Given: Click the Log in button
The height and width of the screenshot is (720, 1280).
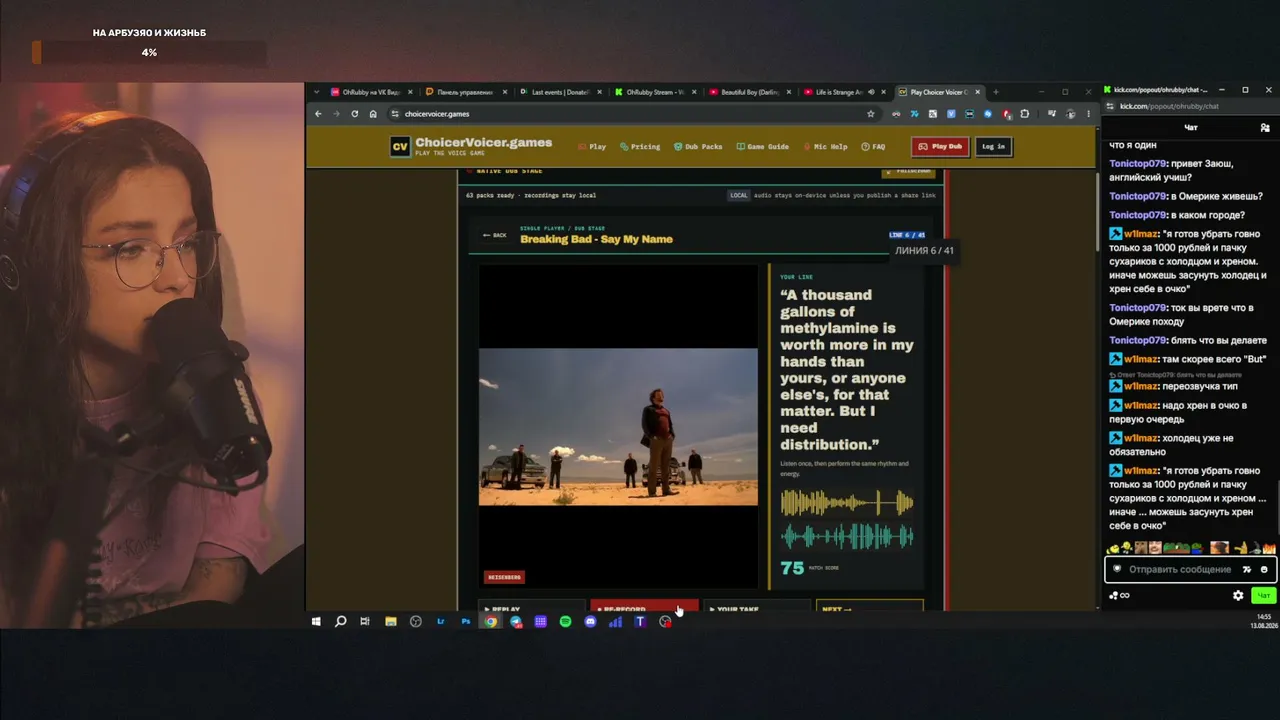Looking at the screenshot, I should click(x=993, y=147).
